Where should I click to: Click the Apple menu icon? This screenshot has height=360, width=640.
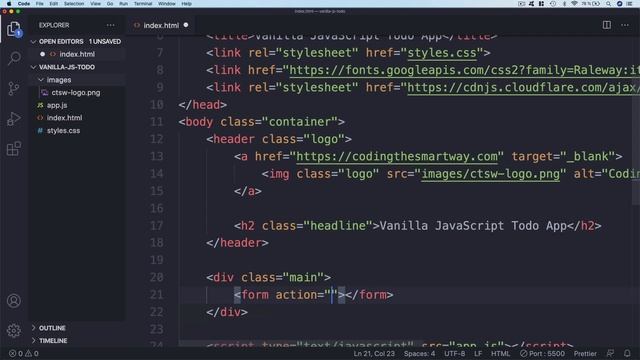tap(8, 4)
